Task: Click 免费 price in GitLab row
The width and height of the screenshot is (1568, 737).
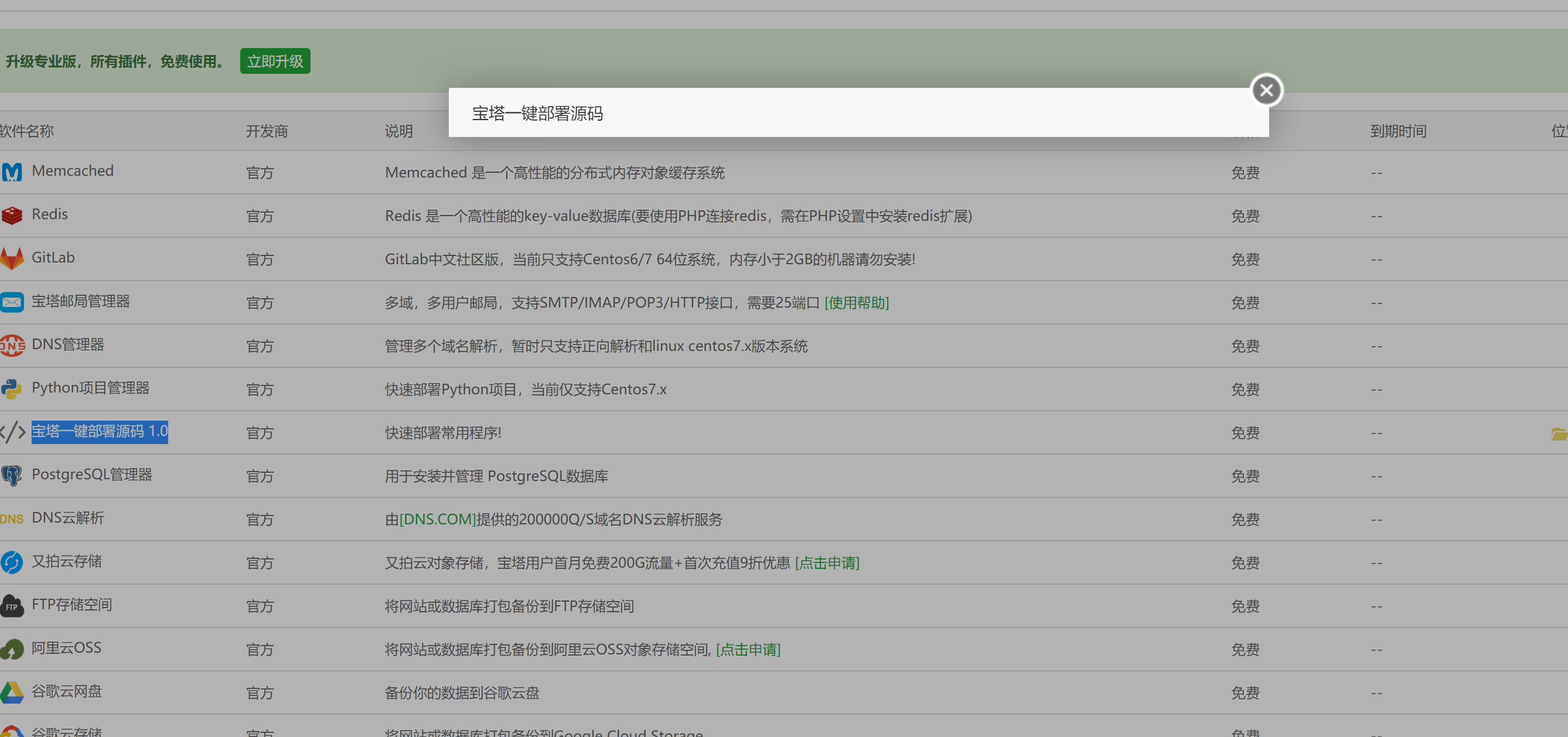Action: [x=1245, y=260]
